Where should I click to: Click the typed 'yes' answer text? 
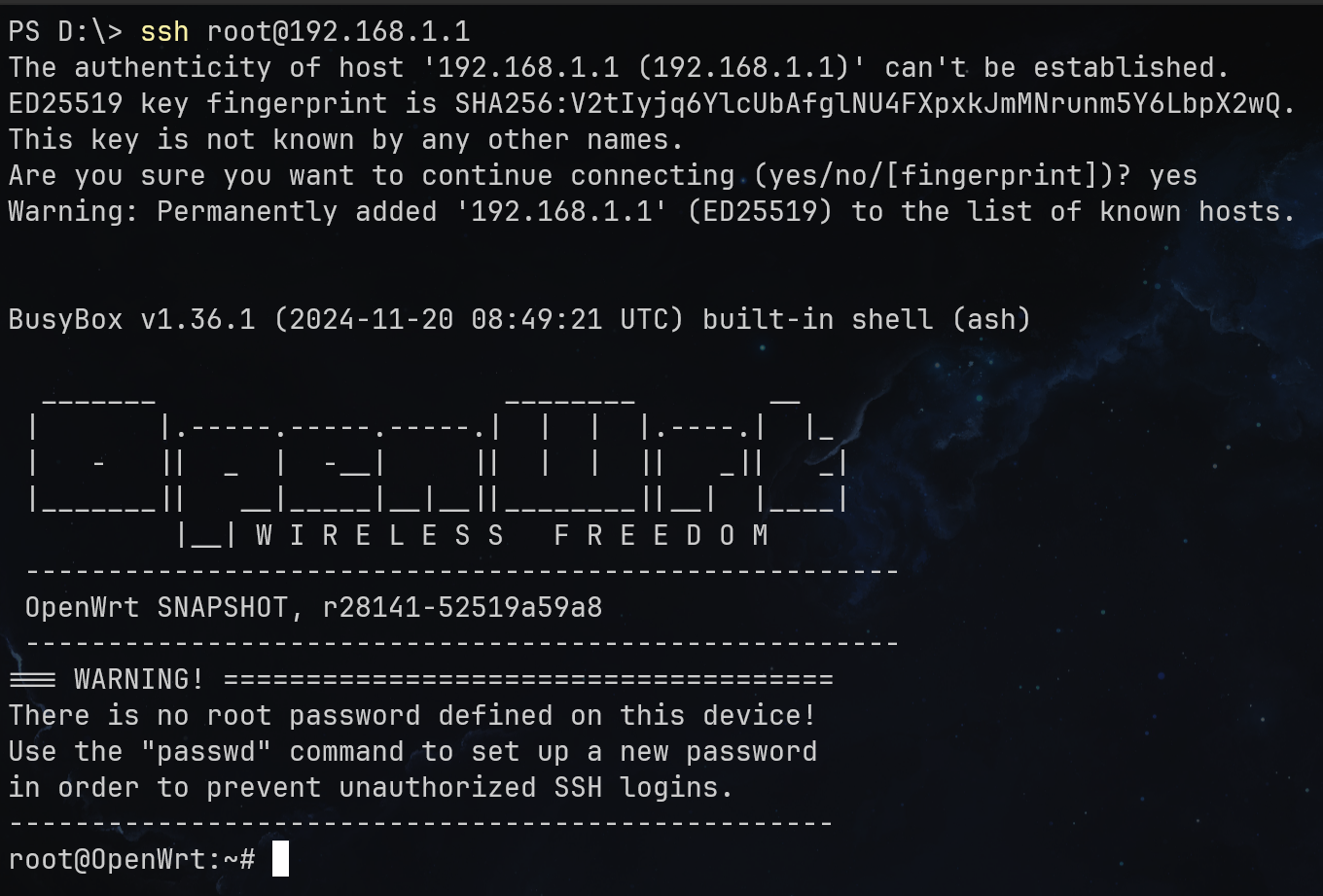click(1173, 176)
